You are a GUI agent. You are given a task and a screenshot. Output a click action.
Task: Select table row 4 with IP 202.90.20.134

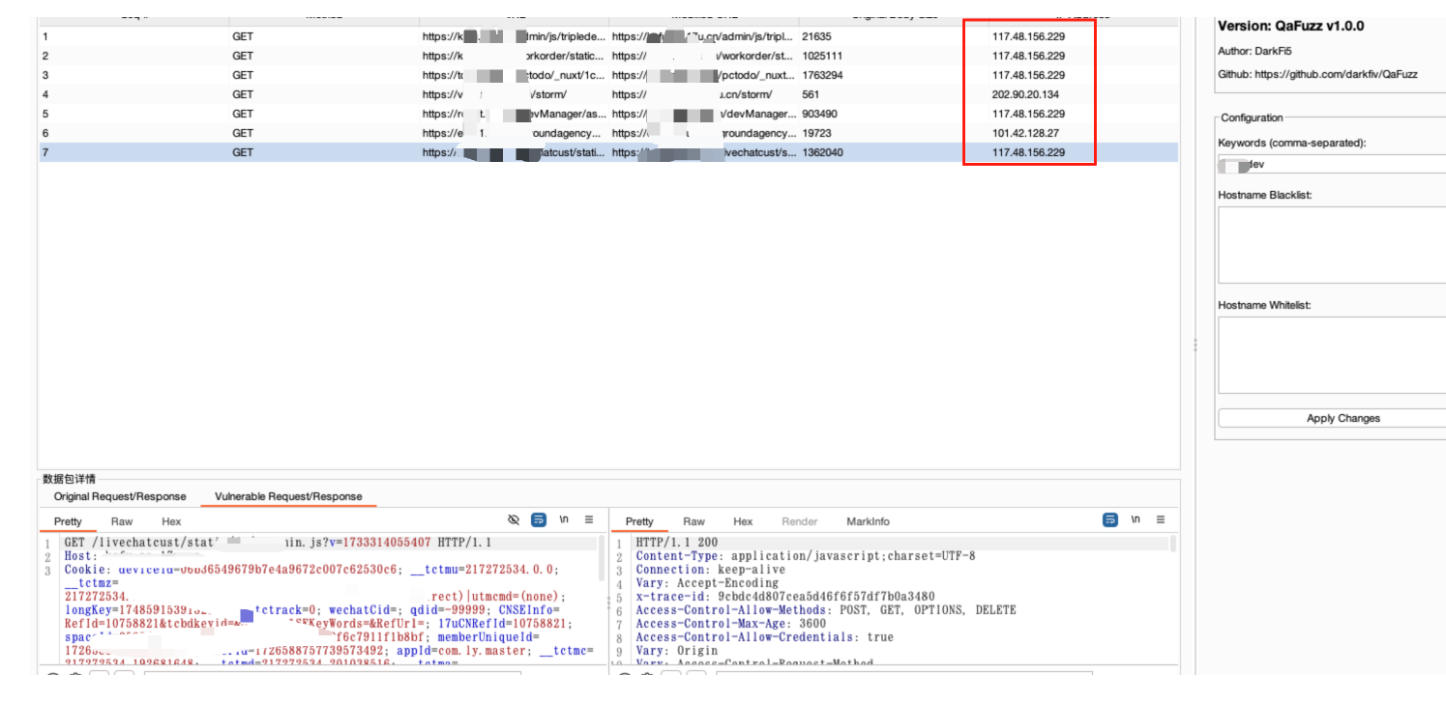pyautogui.click(x=500, y=94)
